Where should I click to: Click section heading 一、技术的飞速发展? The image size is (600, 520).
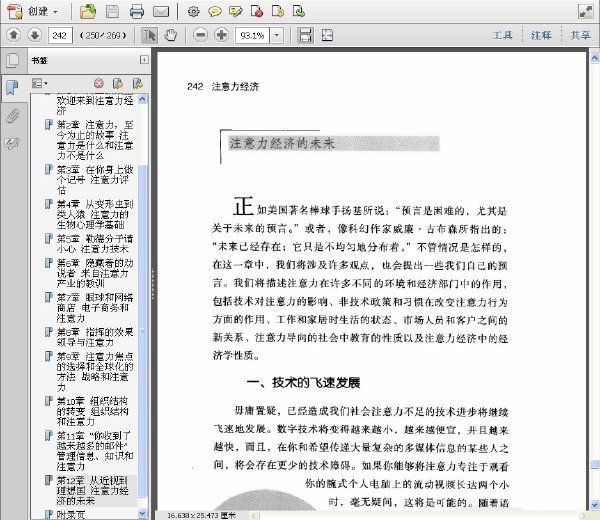coord(303,382)
